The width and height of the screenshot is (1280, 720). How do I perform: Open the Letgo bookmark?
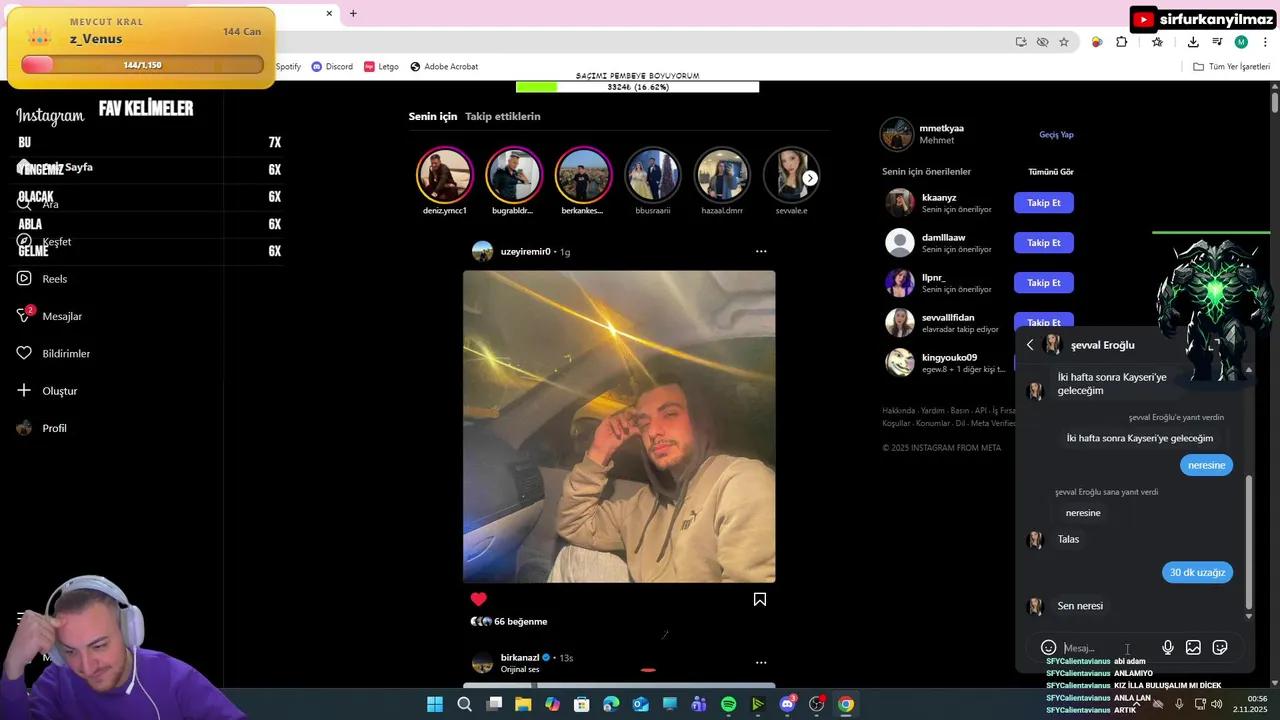click(381, 67)
